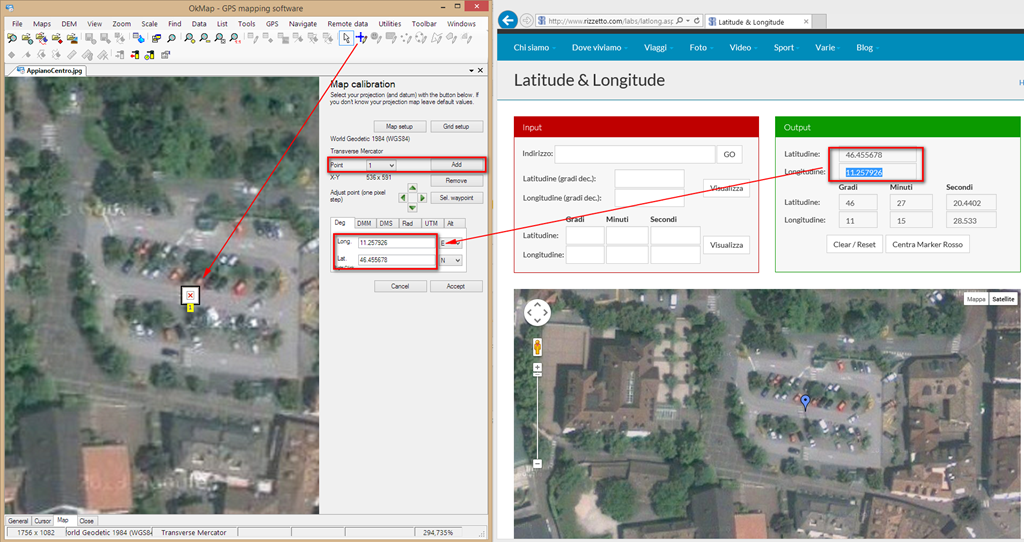The image size is (1024, 542).
Task: Click the browser refresh icon
Action: click(697, 21)
